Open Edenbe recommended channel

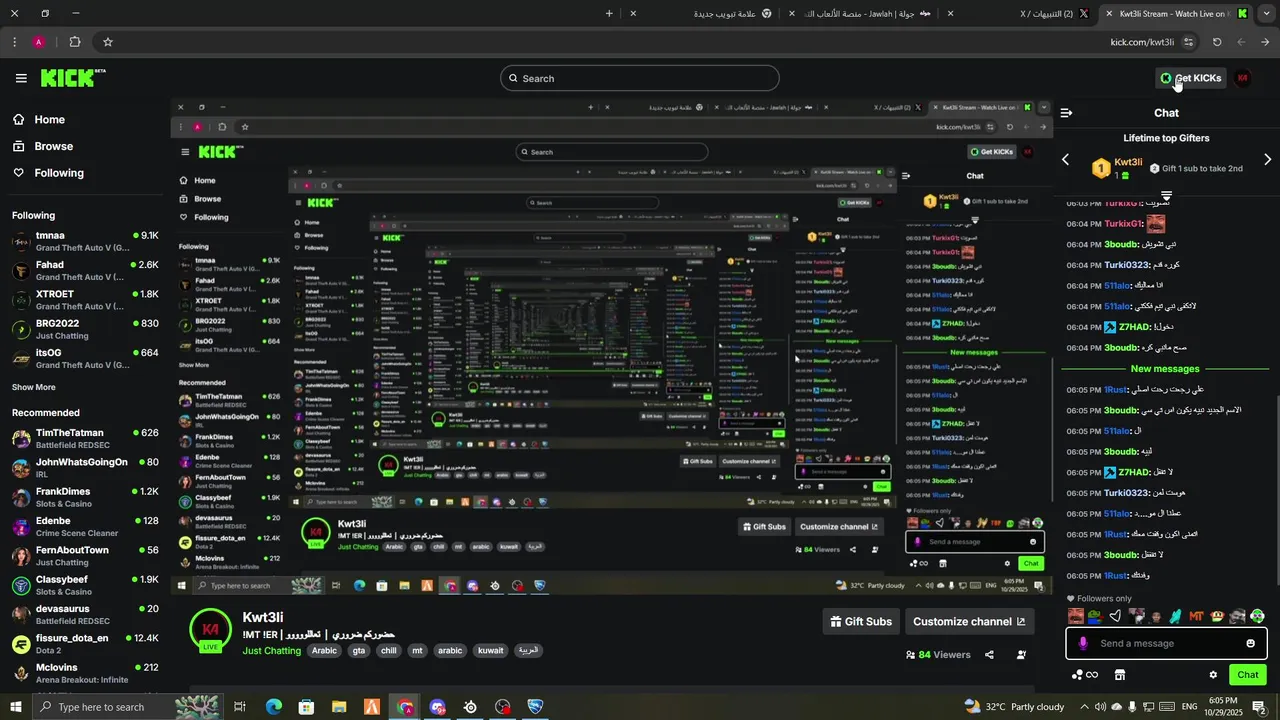(x=85, y=526)
